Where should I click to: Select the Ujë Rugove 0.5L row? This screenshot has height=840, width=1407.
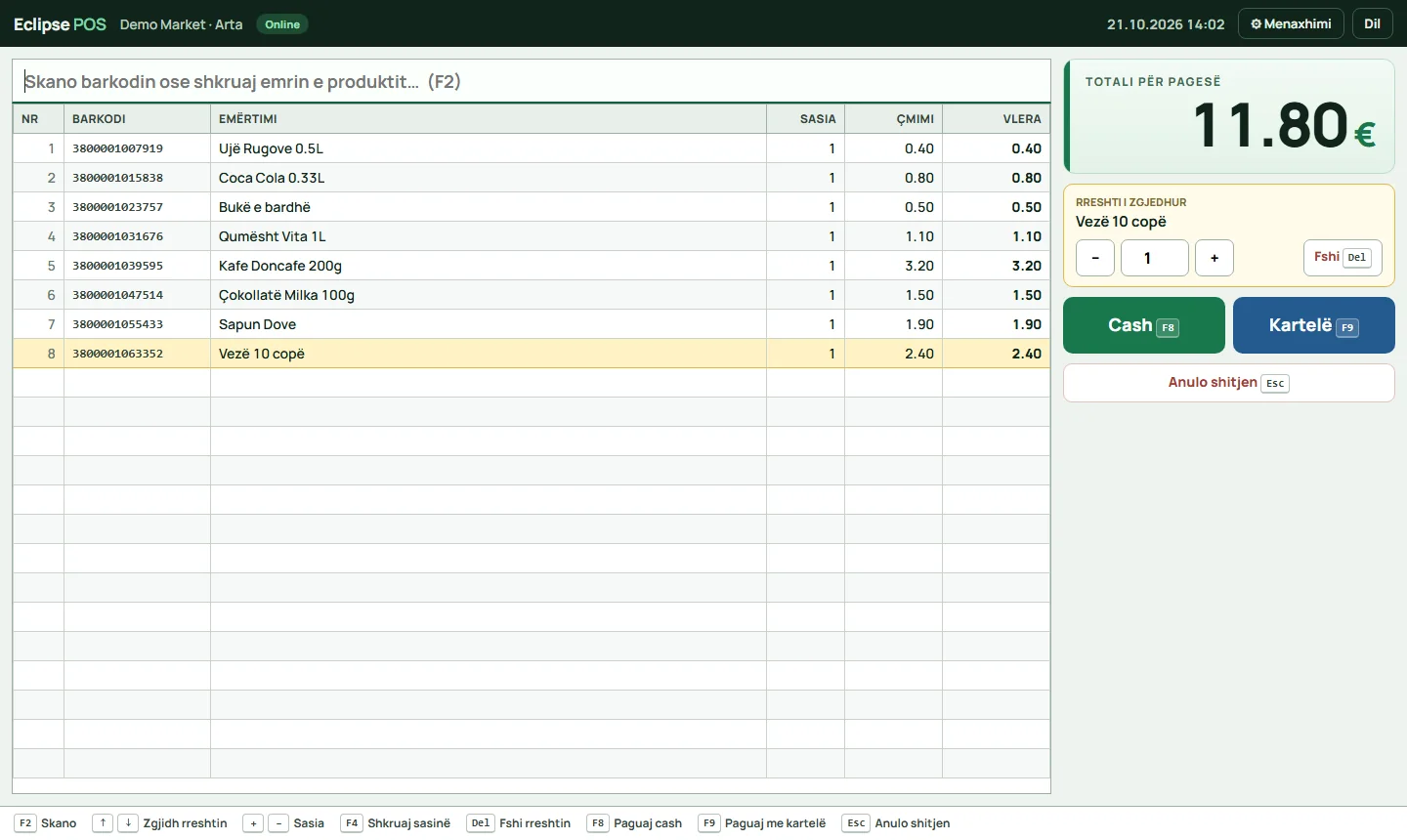click(x=532, y=148)
